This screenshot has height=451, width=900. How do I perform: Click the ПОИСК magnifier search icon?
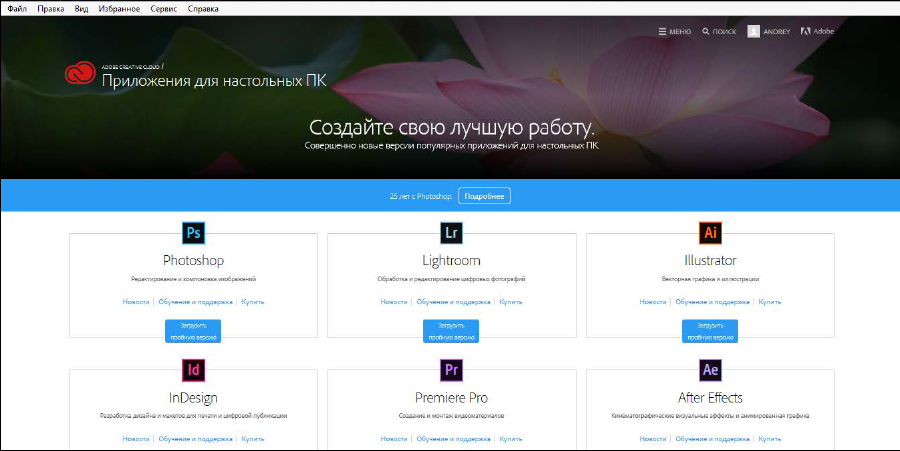(705, 32)
